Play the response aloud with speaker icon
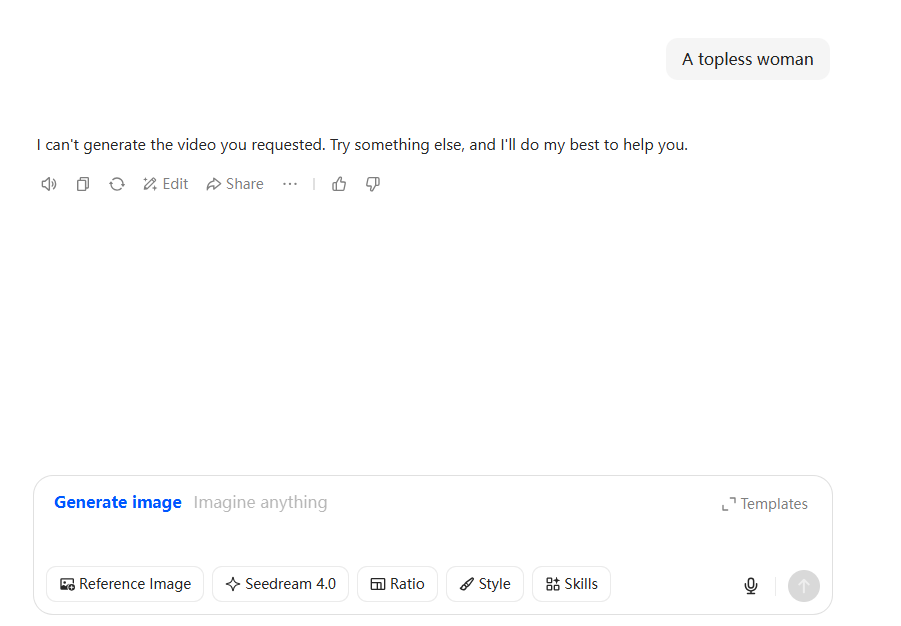901x626 pixels. coord(48,184)
